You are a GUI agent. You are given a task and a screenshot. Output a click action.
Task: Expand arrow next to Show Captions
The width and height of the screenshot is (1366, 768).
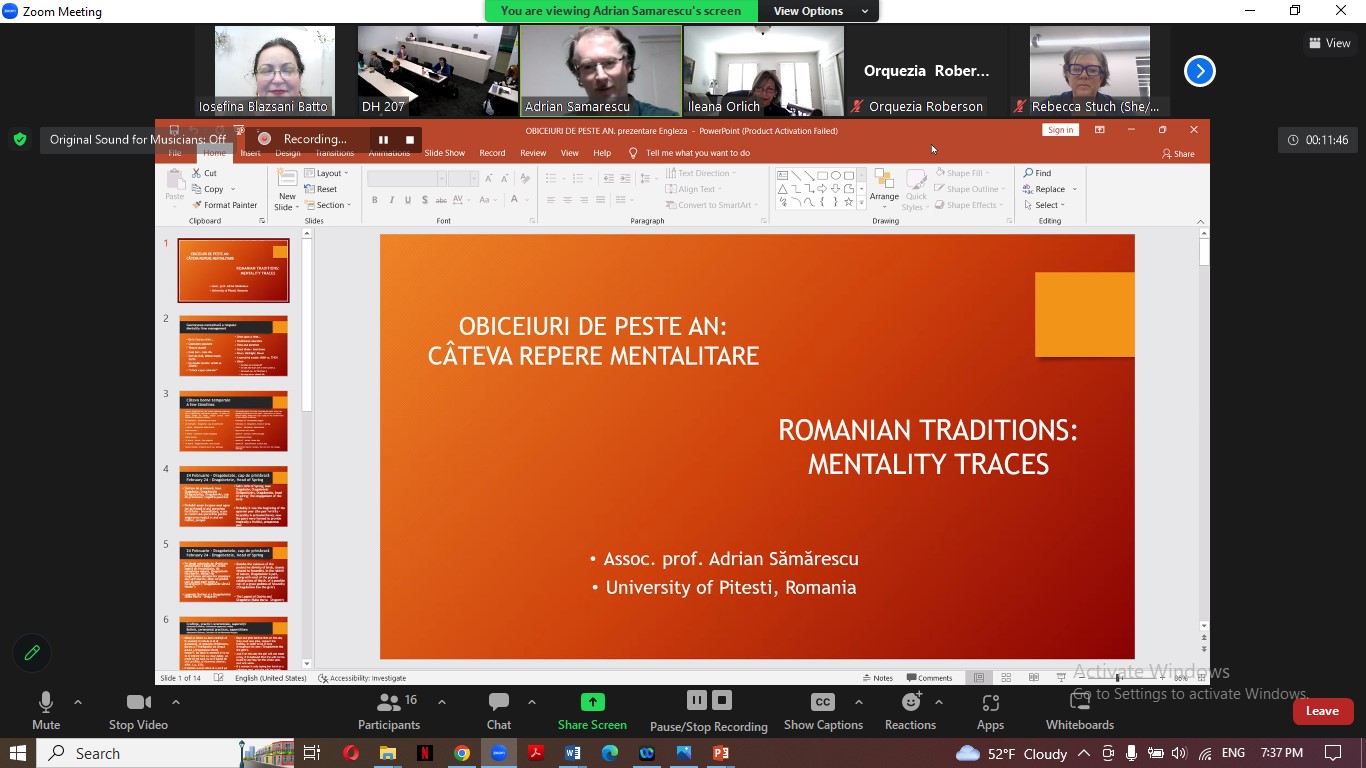tap(858, 702)
